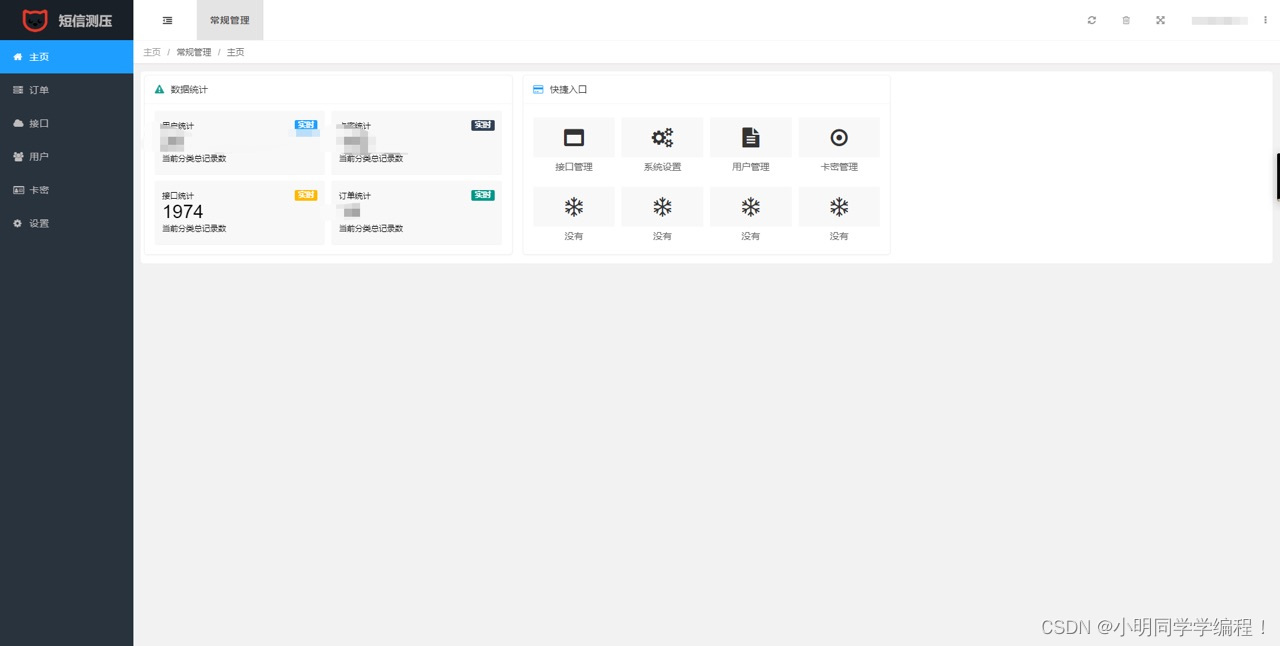Switch to the 常规管理 top tab
Viewport: 1280px width, 646px height.
[230, 20]
